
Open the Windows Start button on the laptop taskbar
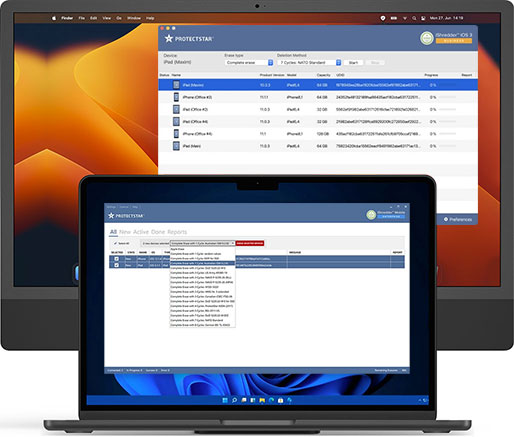[225, 400]
